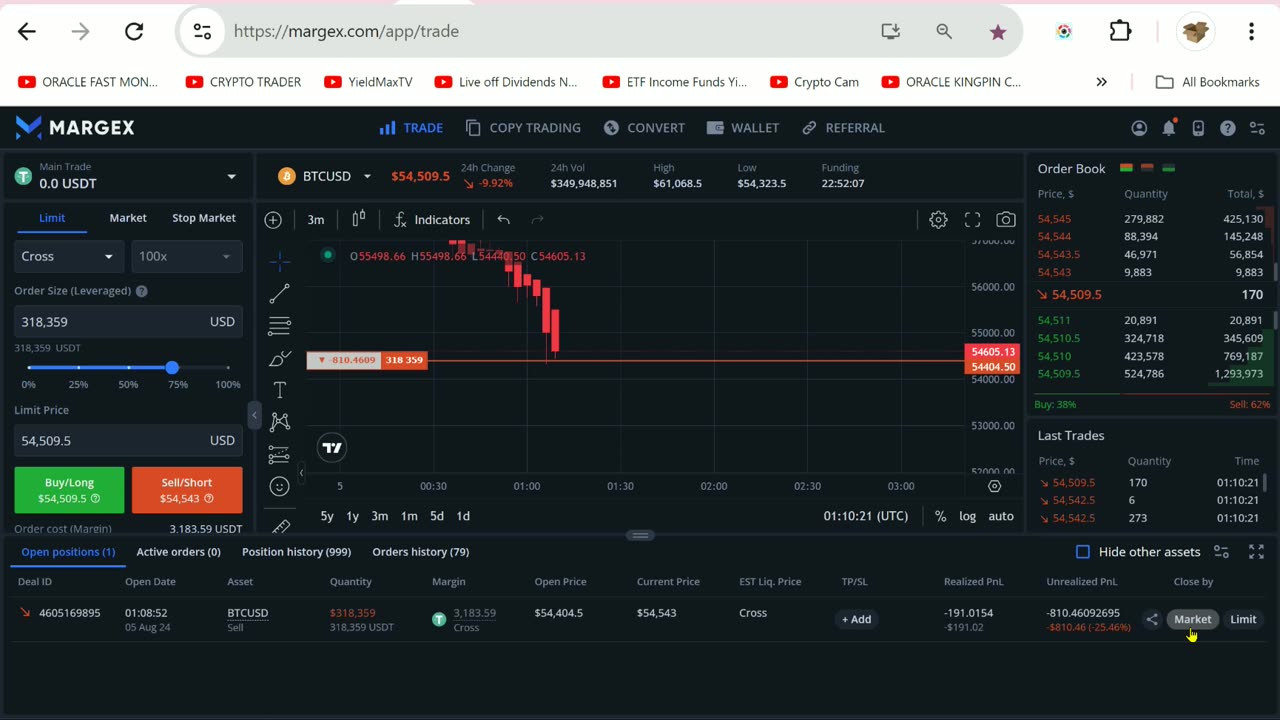This screenshot has height=720, width=1280.
Task: Show both sides order book view
Action: coord(1126,168)
